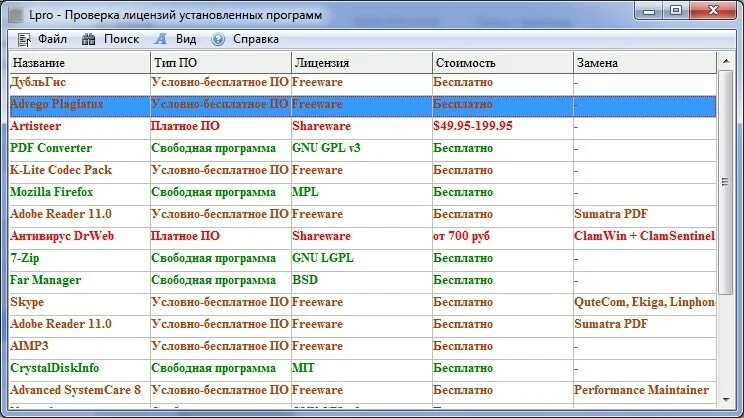
Task: Sort by the Название column header
Action: (x=79, y=63)
